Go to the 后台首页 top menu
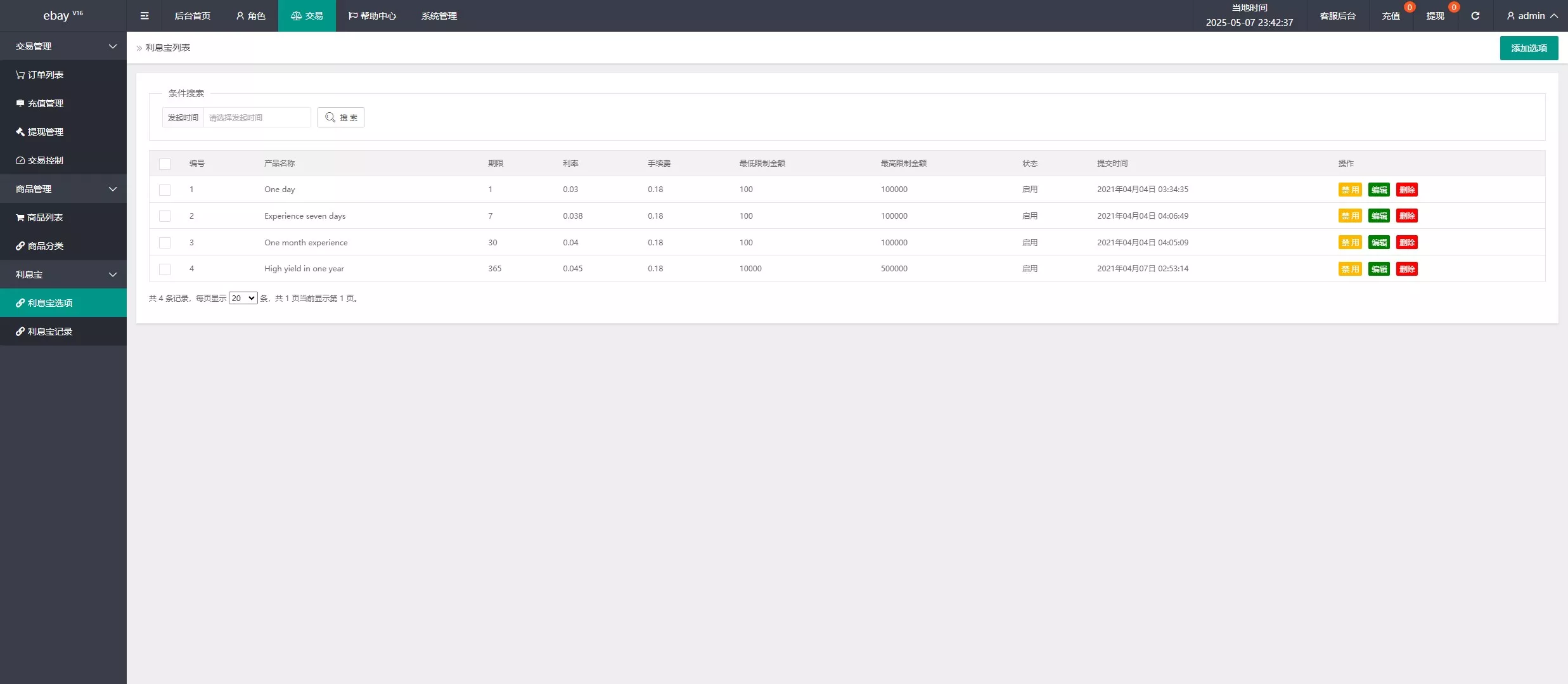The height and width of the screenshot is (684, 1568). [x=192, y=16]
